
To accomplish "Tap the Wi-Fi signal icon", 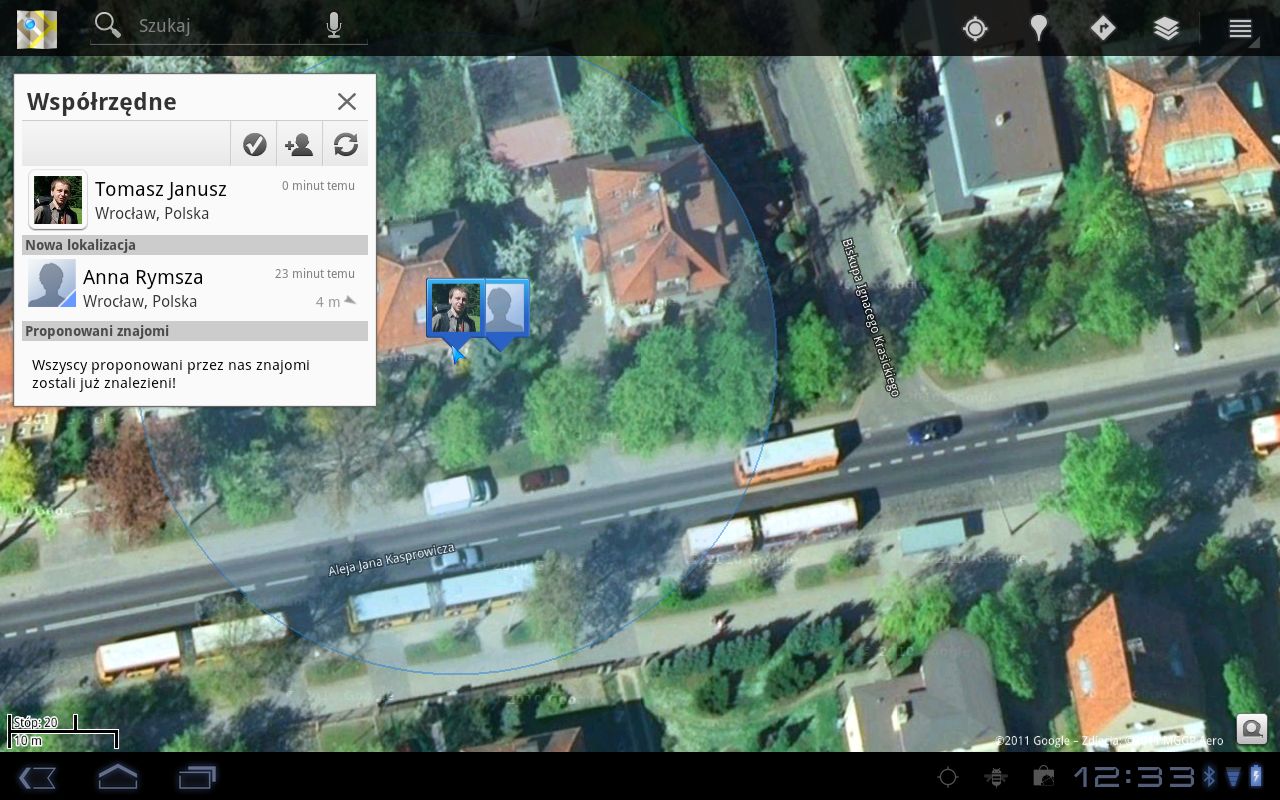I will point(1233,777).
